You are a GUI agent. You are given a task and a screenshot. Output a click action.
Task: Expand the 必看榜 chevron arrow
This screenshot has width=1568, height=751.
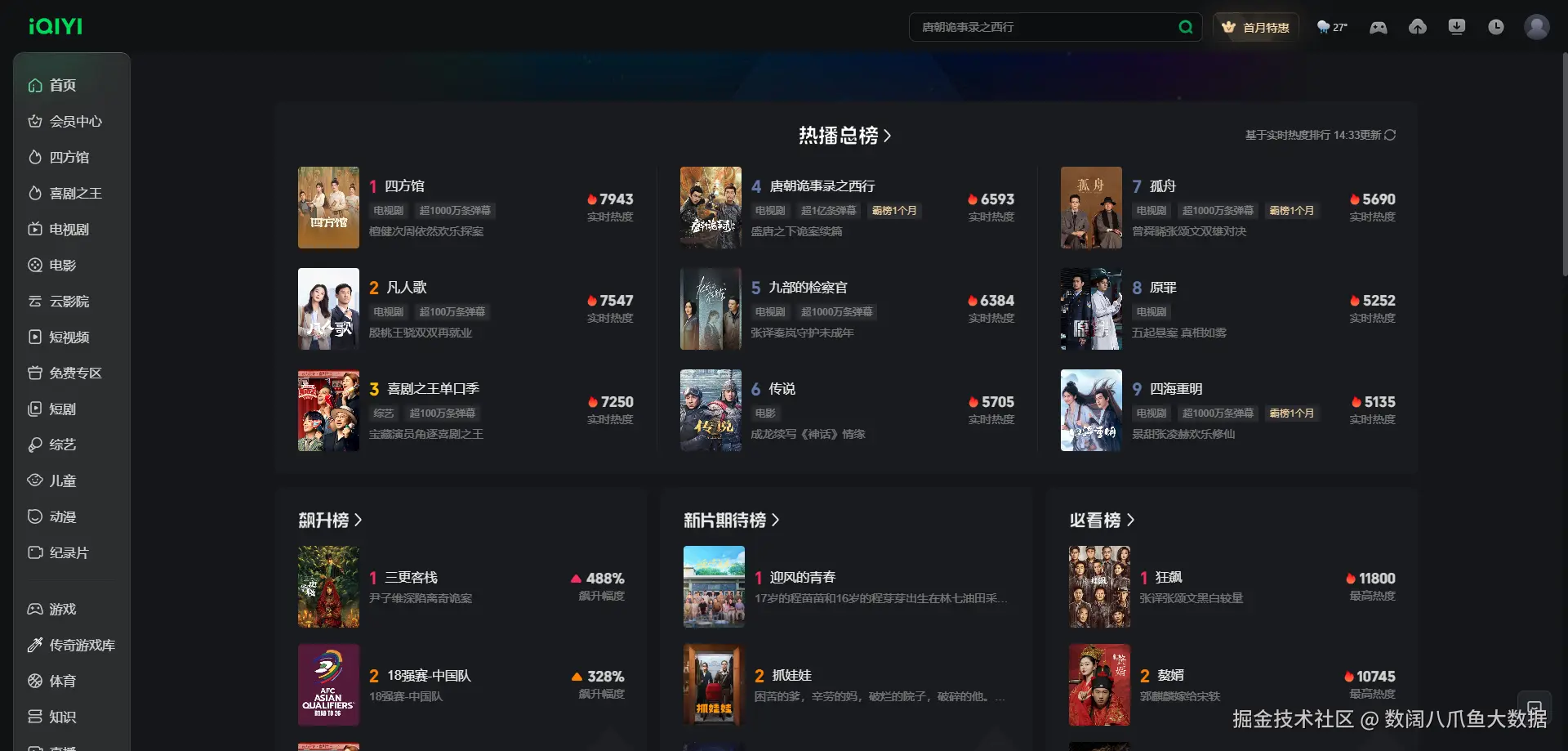(x=1130, y=520)
